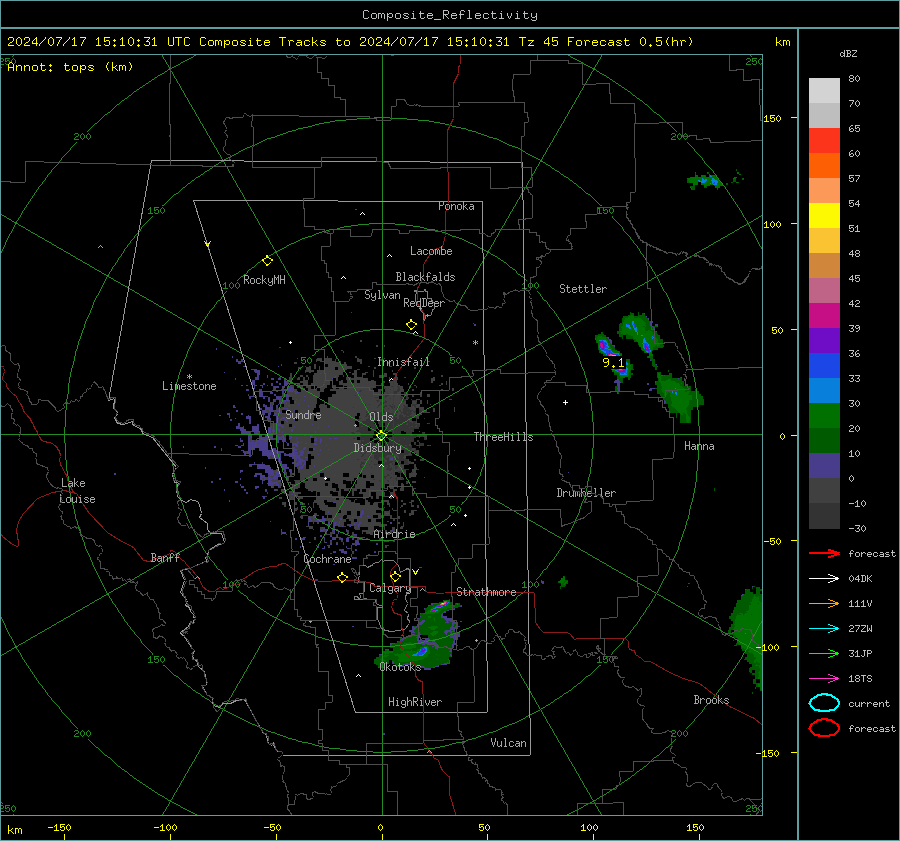
Task: Click the Lacombe city label
Action: coord(431,251)
